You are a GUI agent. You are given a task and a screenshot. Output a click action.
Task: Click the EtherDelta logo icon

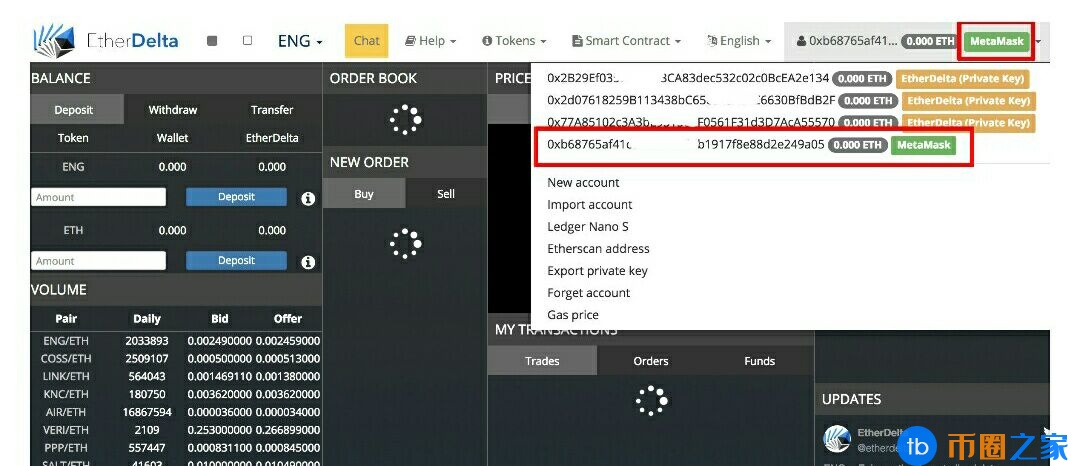(x=54, y=40)
